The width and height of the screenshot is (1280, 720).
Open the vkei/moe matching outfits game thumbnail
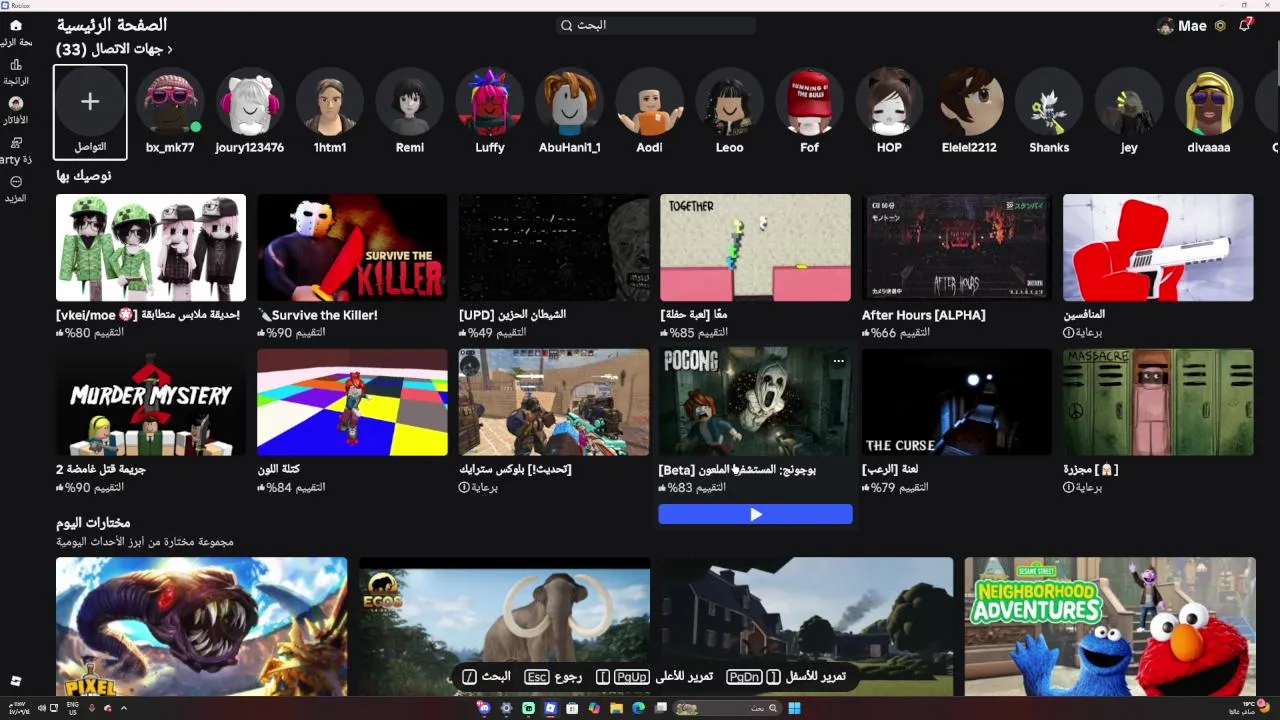tap(151, 248)
